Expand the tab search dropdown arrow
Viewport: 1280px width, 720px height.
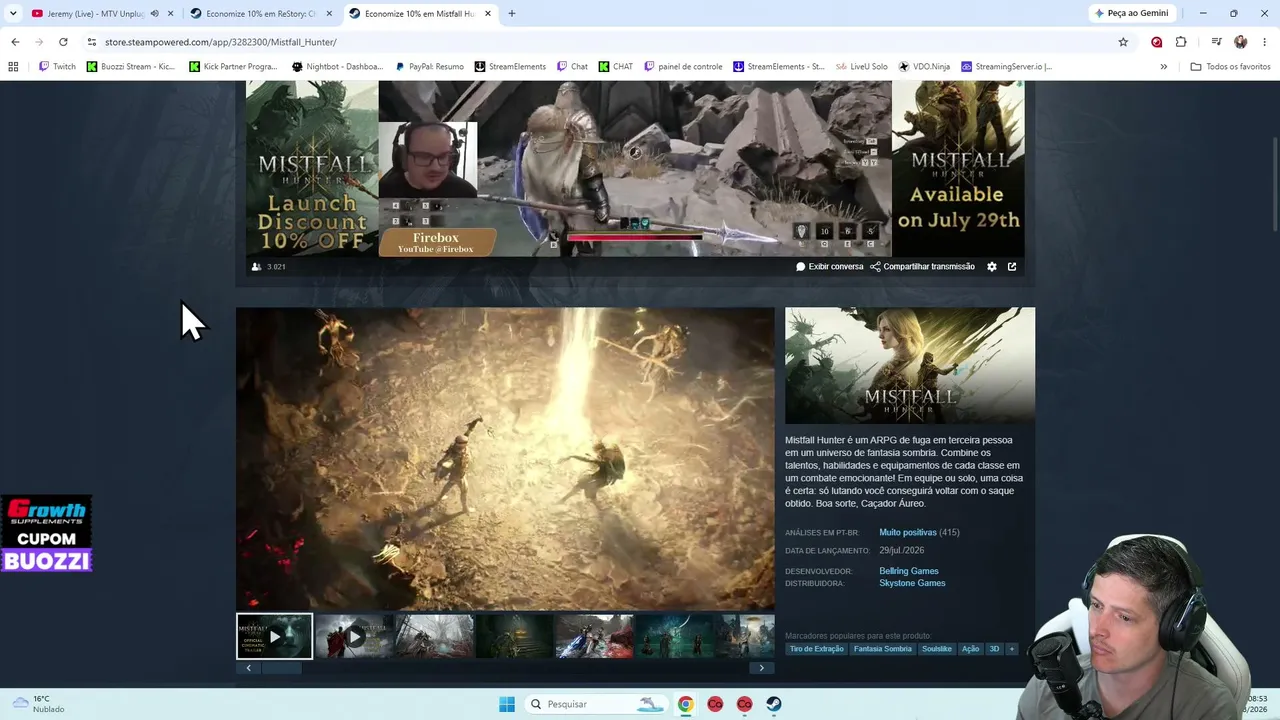coord(13,14)
